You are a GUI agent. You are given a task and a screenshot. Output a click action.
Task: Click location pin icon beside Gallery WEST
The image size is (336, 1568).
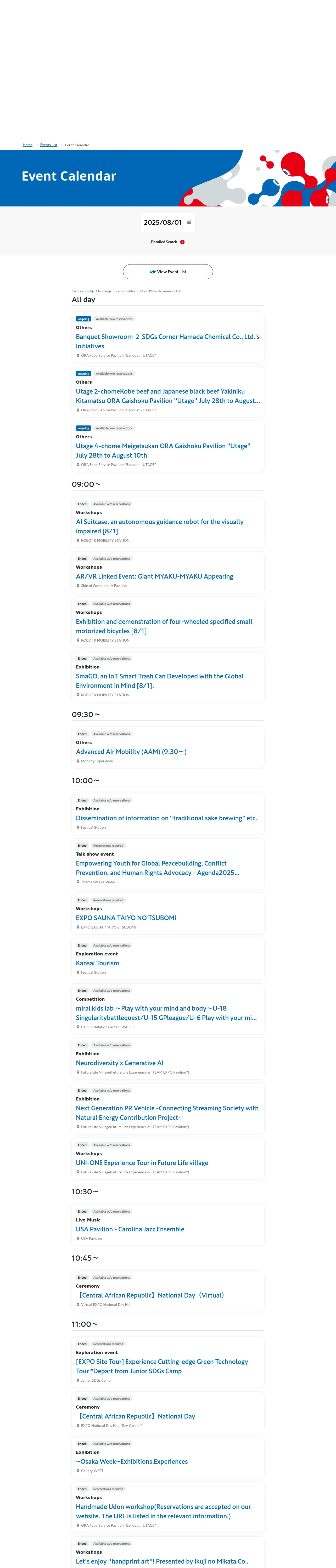(x=77, y=1471)
